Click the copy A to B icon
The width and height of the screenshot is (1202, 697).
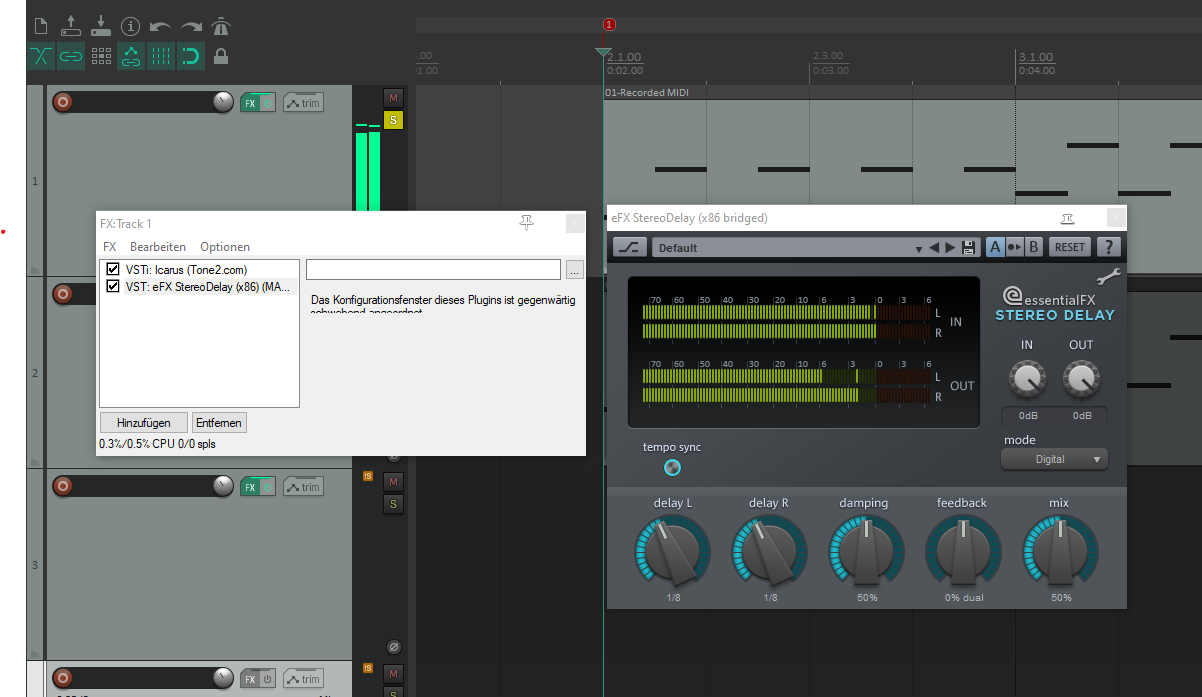click(1013, 247)
